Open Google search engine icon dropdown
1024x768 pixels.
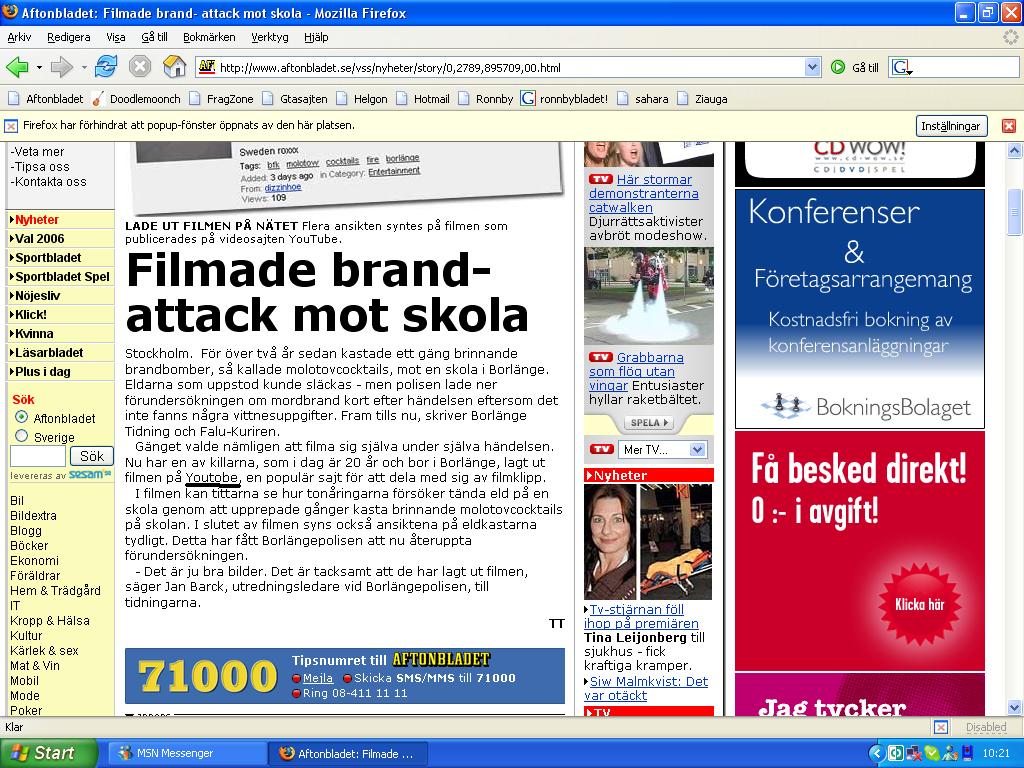(903, 67)
